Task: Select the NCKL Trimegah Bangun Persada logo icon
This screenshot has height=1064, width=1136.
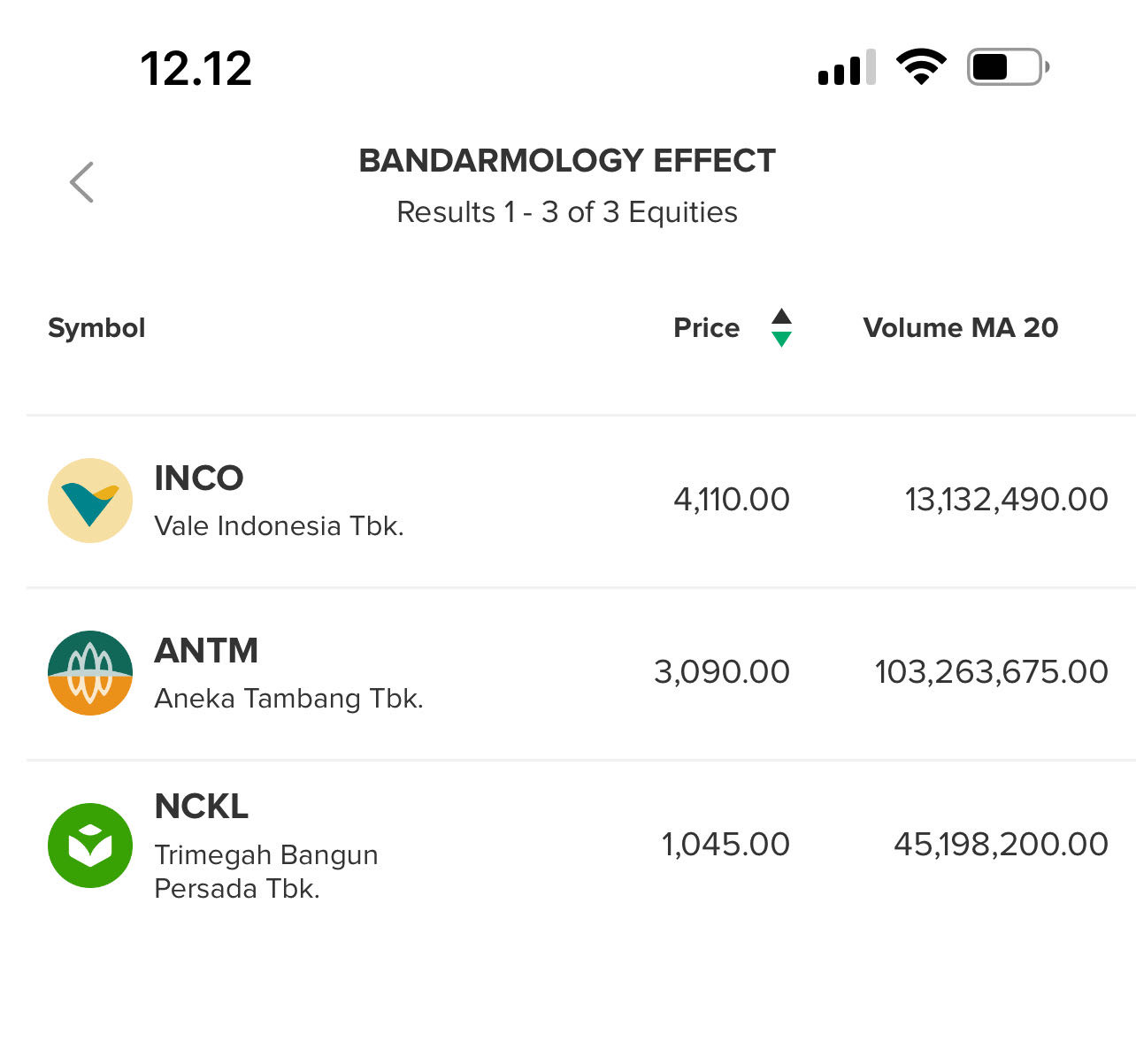Action: tap(89, 845)
